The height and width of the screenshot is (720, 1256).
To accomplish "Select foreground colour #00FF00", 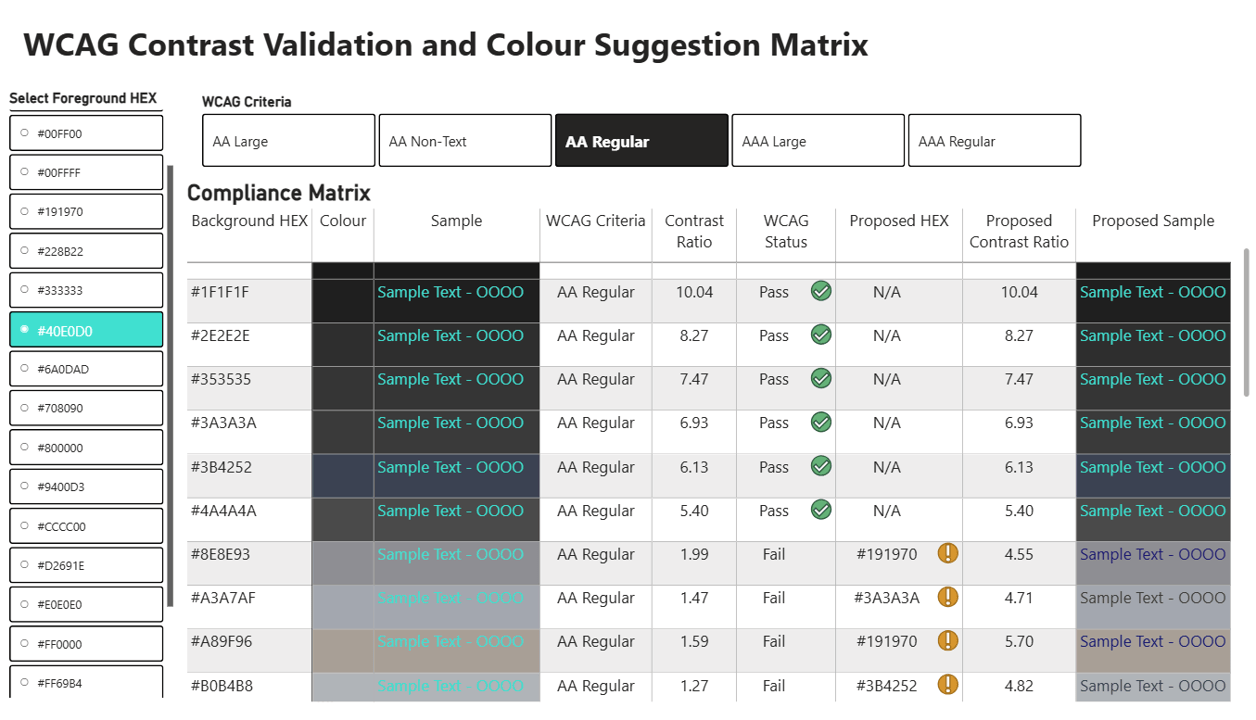I will pos(86,133).
